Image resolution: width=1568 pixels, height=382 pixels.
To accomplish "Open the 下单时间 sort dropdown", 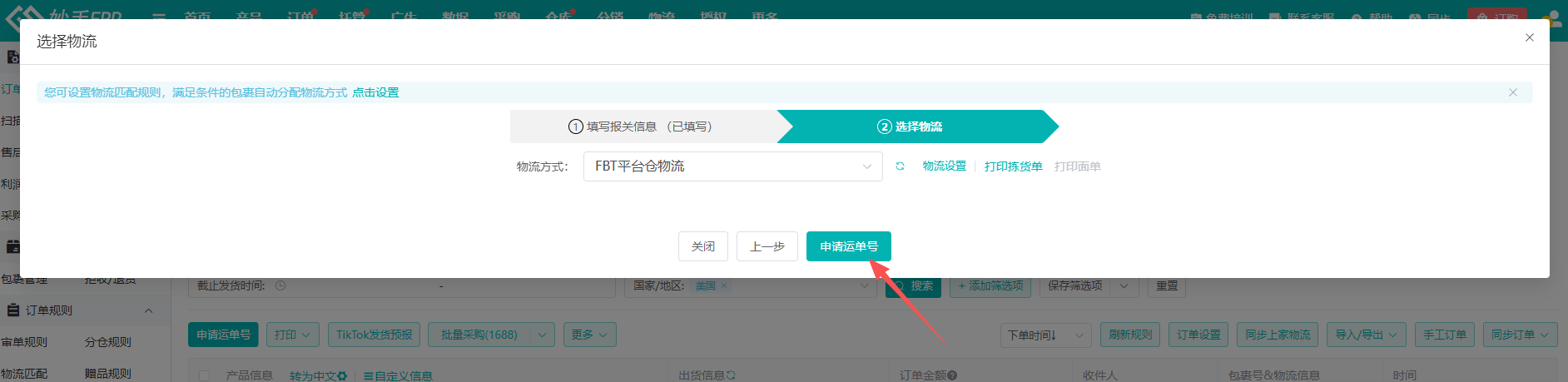I will pos(1046,335).
